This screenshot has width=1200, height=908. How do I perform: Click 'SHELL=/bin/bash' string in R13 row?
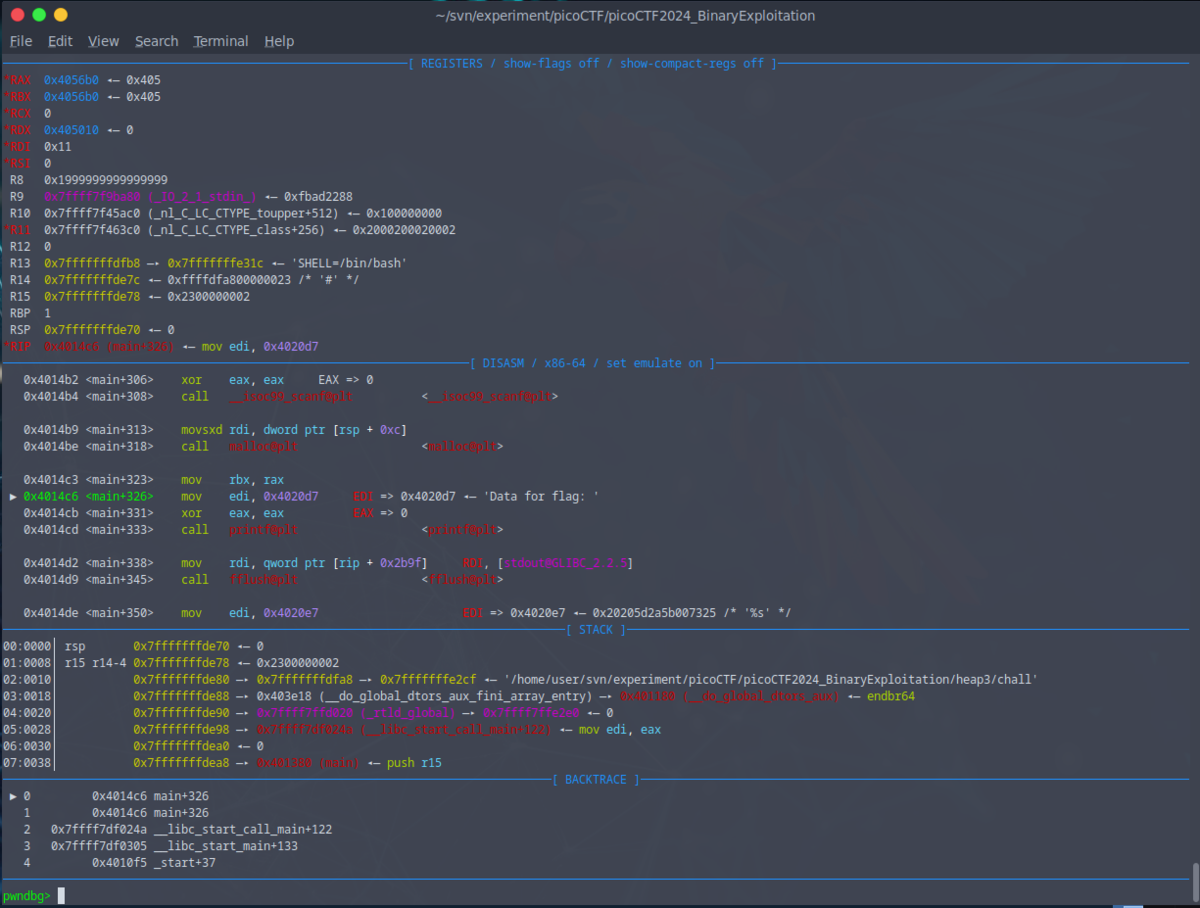coord(347,263)
